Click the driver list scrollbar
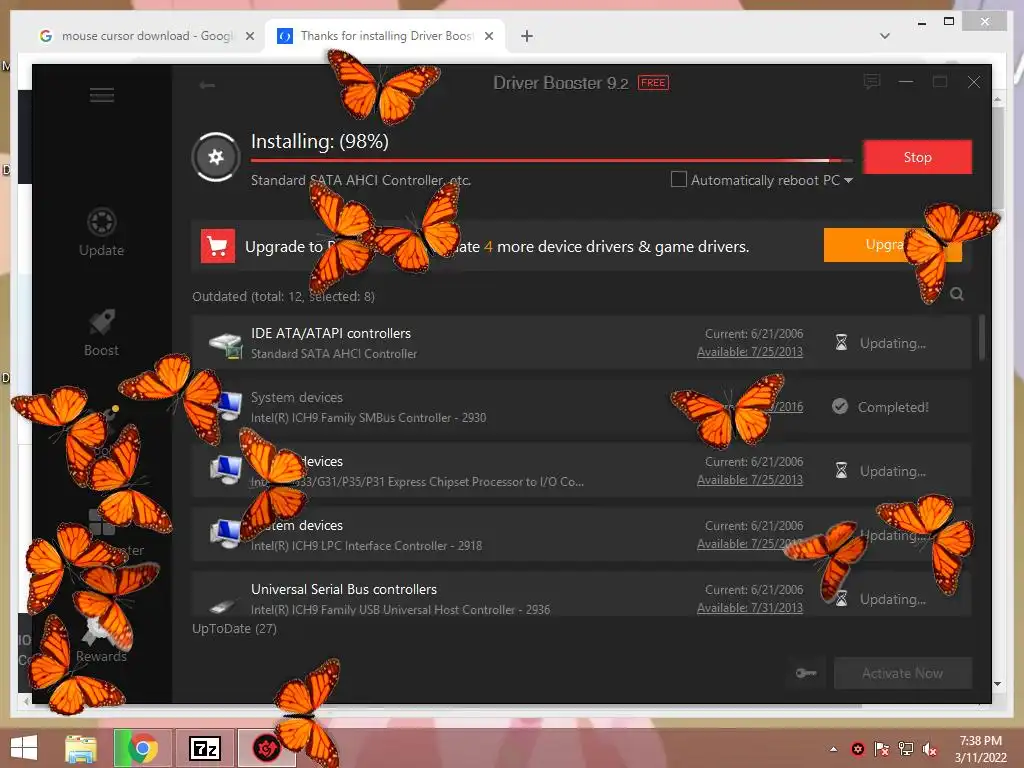 point(982,337)
